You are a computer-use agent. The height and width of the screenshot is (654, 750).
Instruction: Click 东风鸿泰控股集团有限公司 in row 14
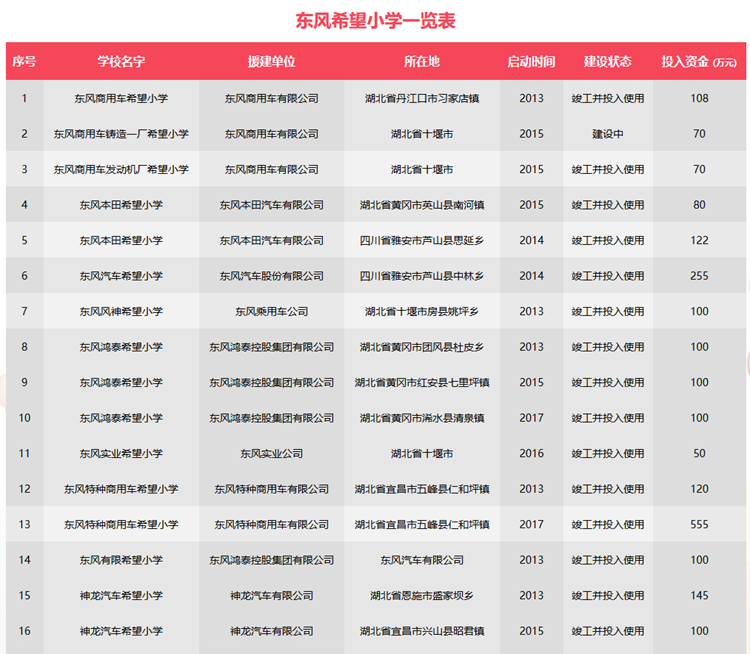(x=272, y=560)
